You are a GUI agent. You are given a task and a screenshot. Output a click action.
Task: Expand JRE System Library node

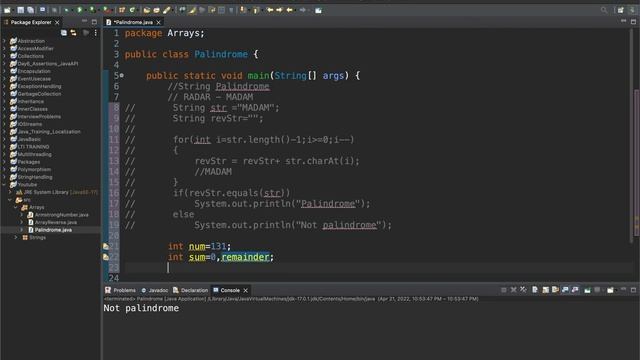(x=10, y=192)
